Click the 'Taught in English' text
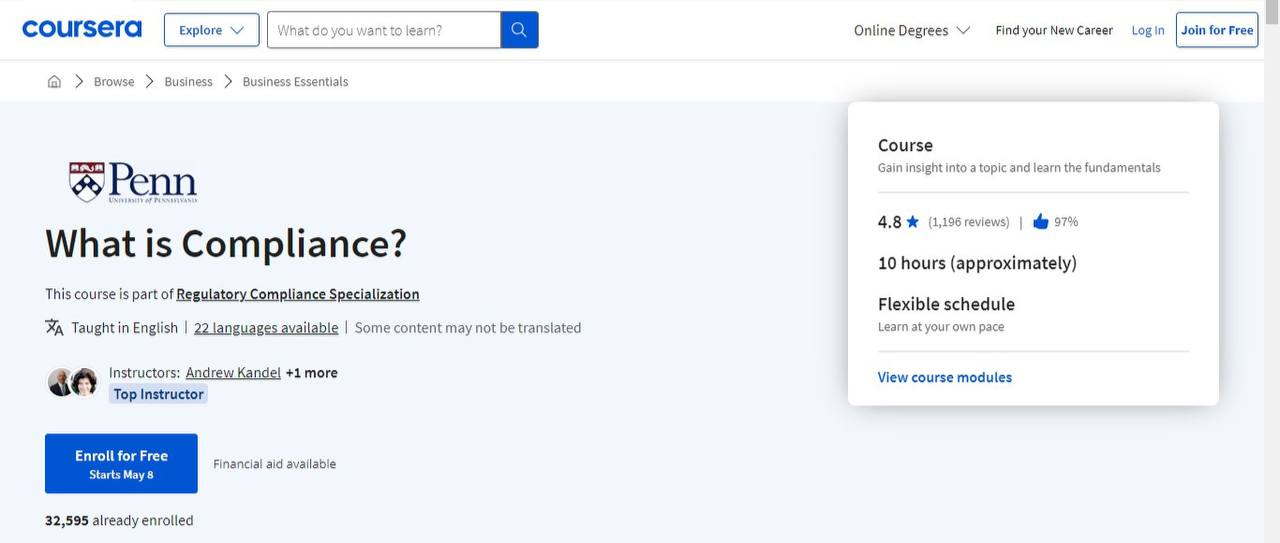The image size is (1280, 543). click(125, 328)
